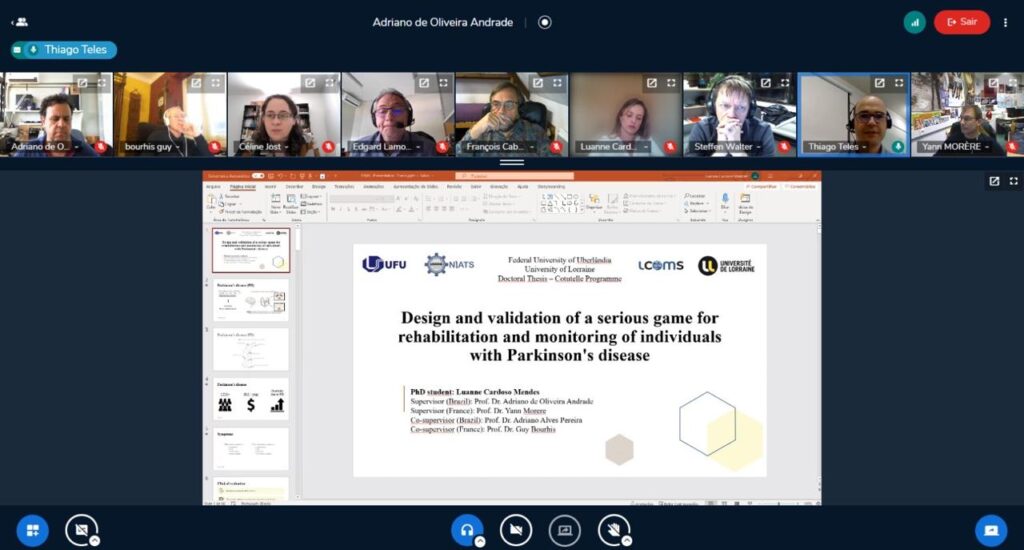Show the connection status indicator

(x=914, y=22)
